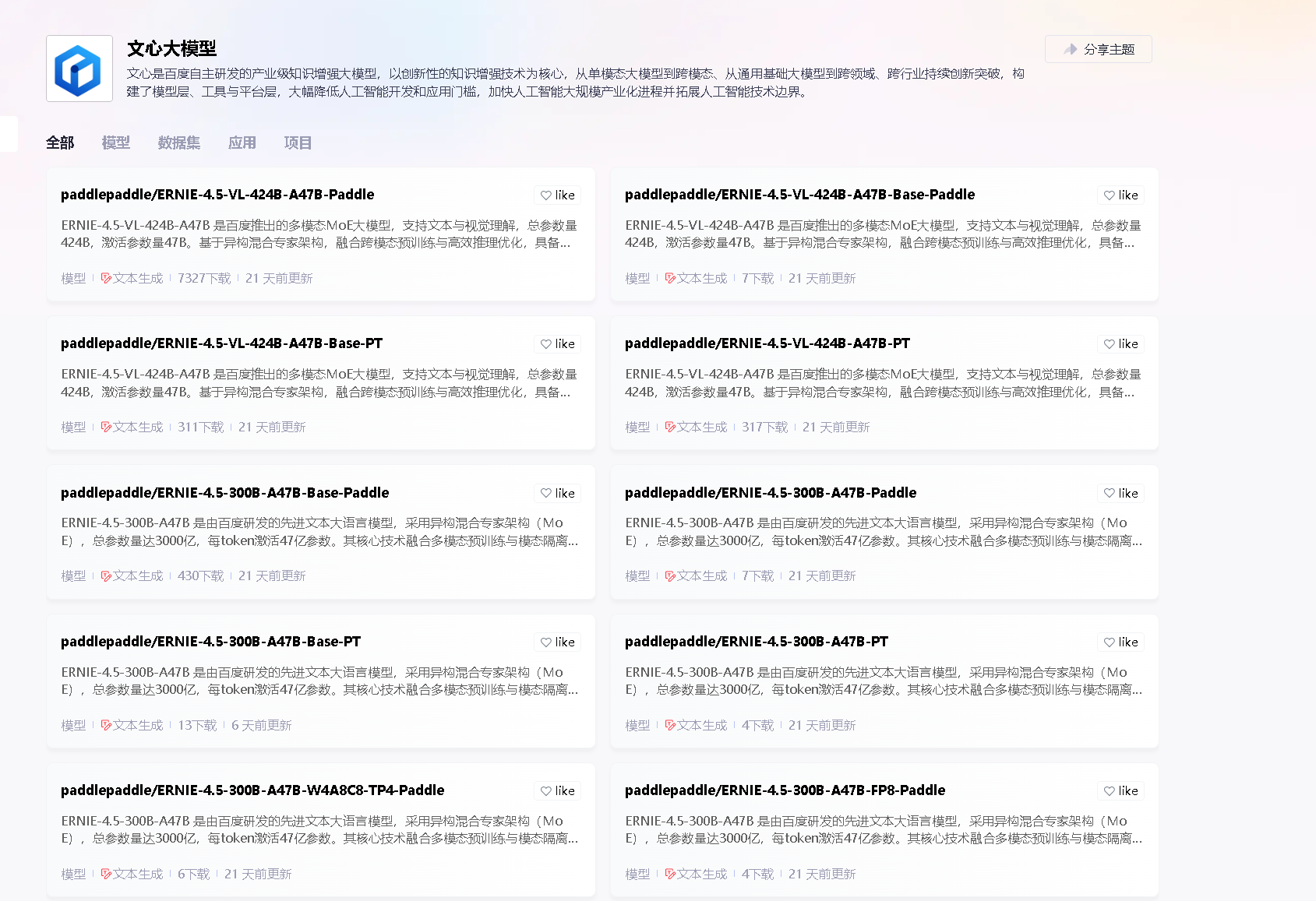
Task: Click the 文本生成 tag icon on ERNIE-4.5-VL-424B-A47B-PT card
Action: (670, 427)
